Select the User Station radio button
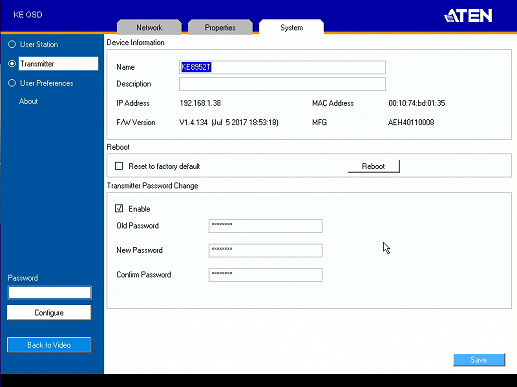 tap(12, 44)
